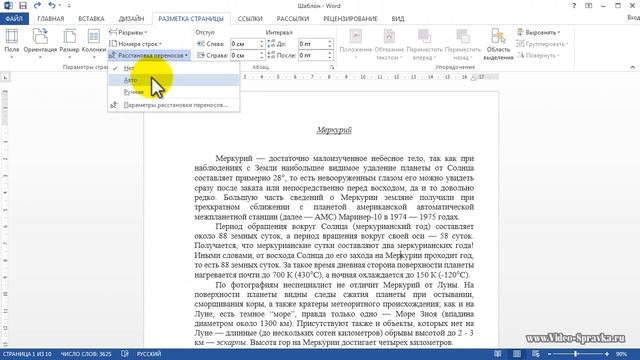
Task: Click the horizontal ruler right indent marker
Action: pos(473,78)
